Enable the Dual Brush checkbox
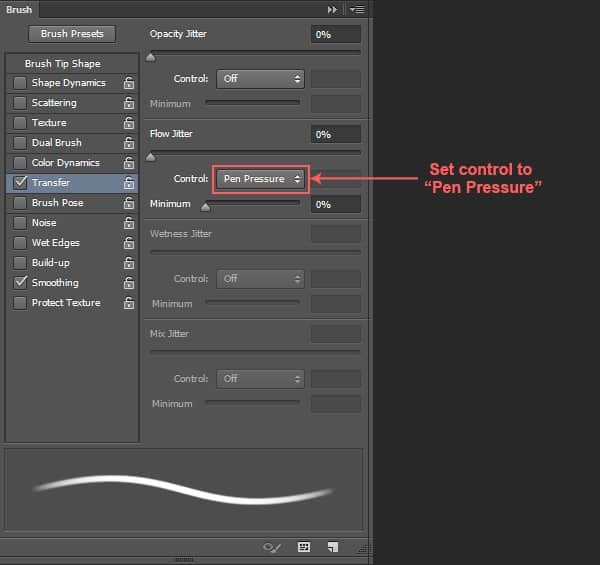Viewport: 600px width, 565px height. coord(20,143)
